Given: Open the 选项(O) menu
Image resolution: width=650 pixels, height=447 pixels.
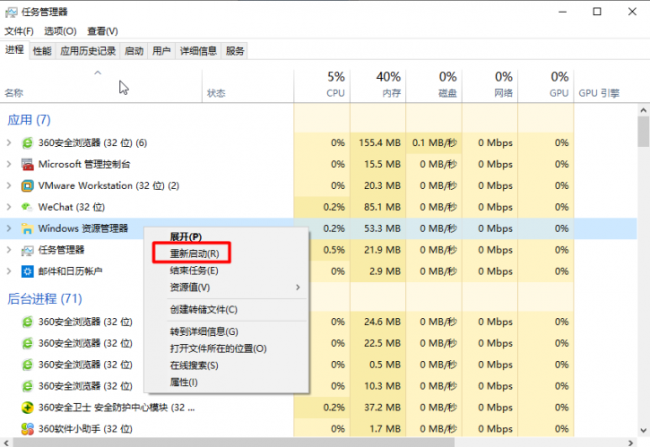Looking at the screenshot, I should tap(61, 31).
